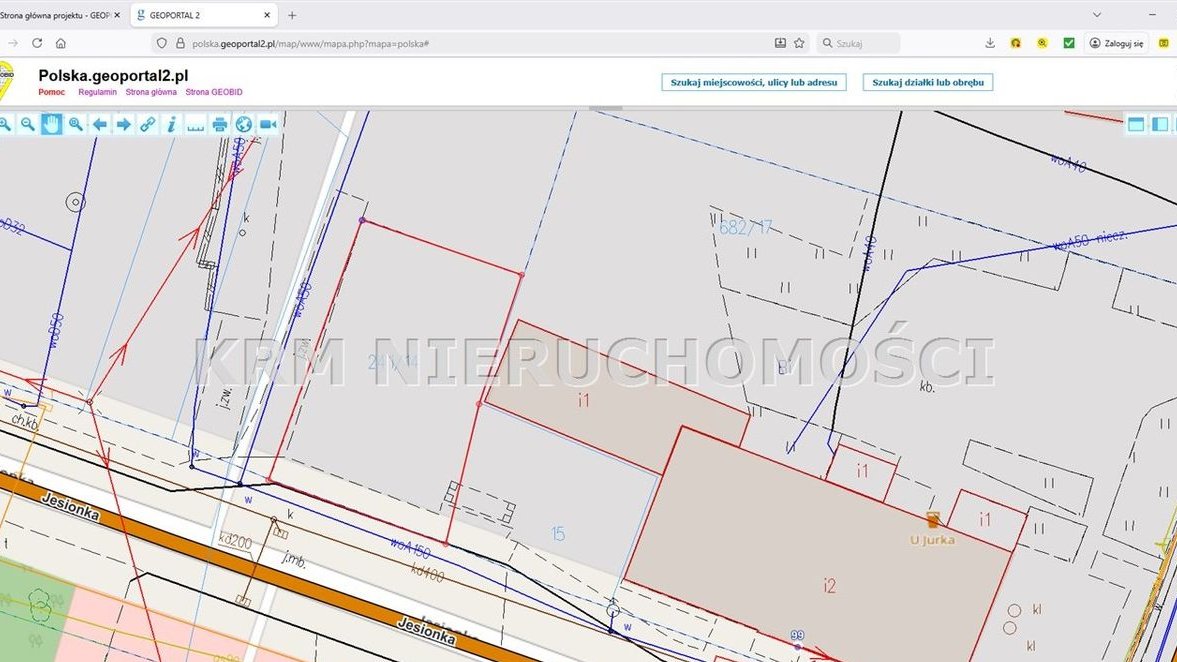
Task: Click the chain link share icon
Action: click(148, 124)
